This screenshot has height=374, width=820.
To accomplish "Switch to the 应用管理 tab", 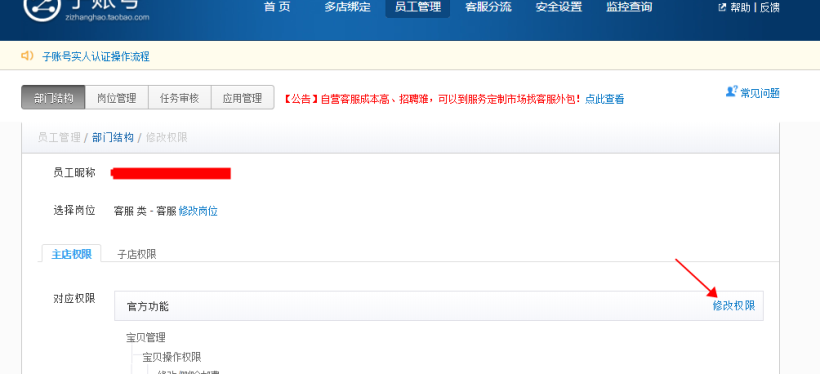I will click(x=243, y=98).
